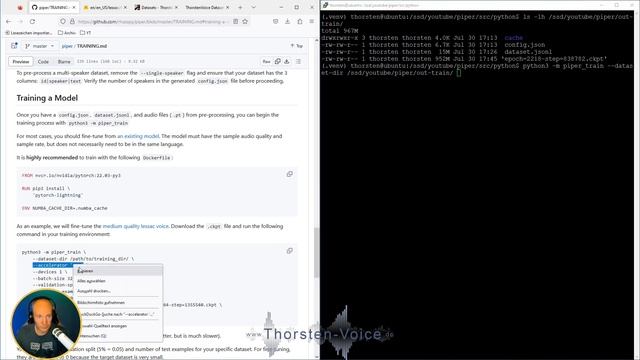This screenshot has width=640, height=360.
Task: Copy raw file with the copy icon
Action: [278, 62]
